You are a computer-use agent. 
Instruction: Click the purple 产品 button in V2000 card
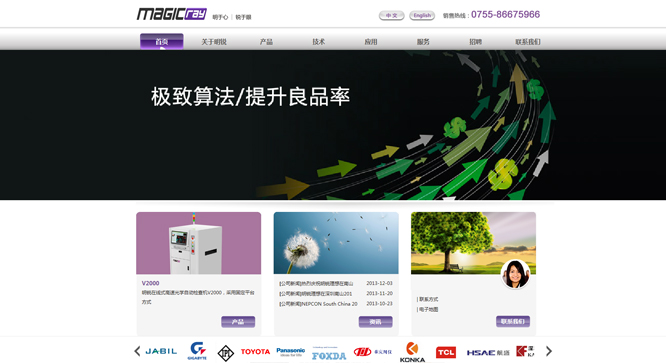pos(238,322)
